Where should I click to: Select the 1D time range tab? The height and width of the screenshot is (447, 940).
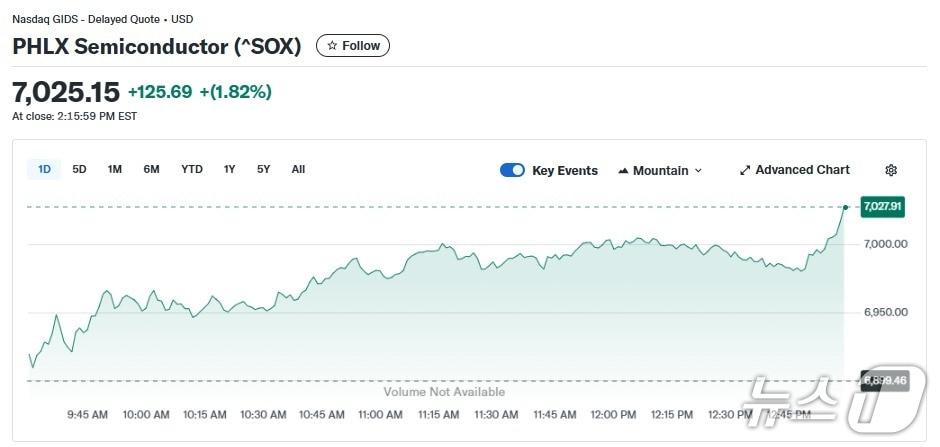[44, 169]
